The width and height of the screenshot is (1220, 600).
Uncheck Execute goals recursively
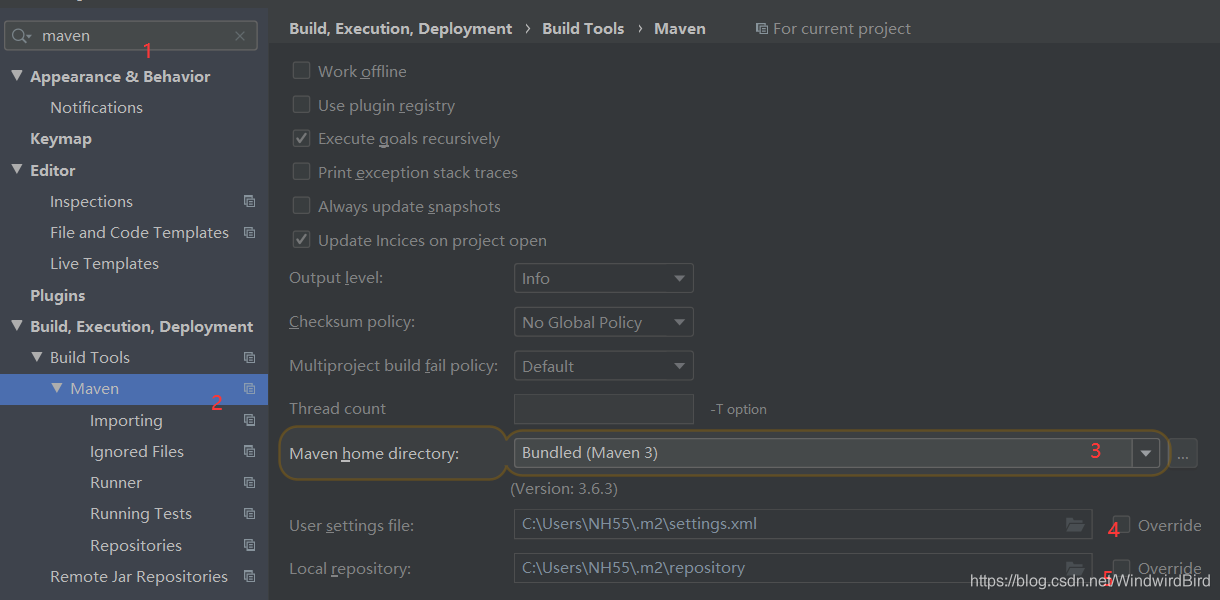point(301,138)
